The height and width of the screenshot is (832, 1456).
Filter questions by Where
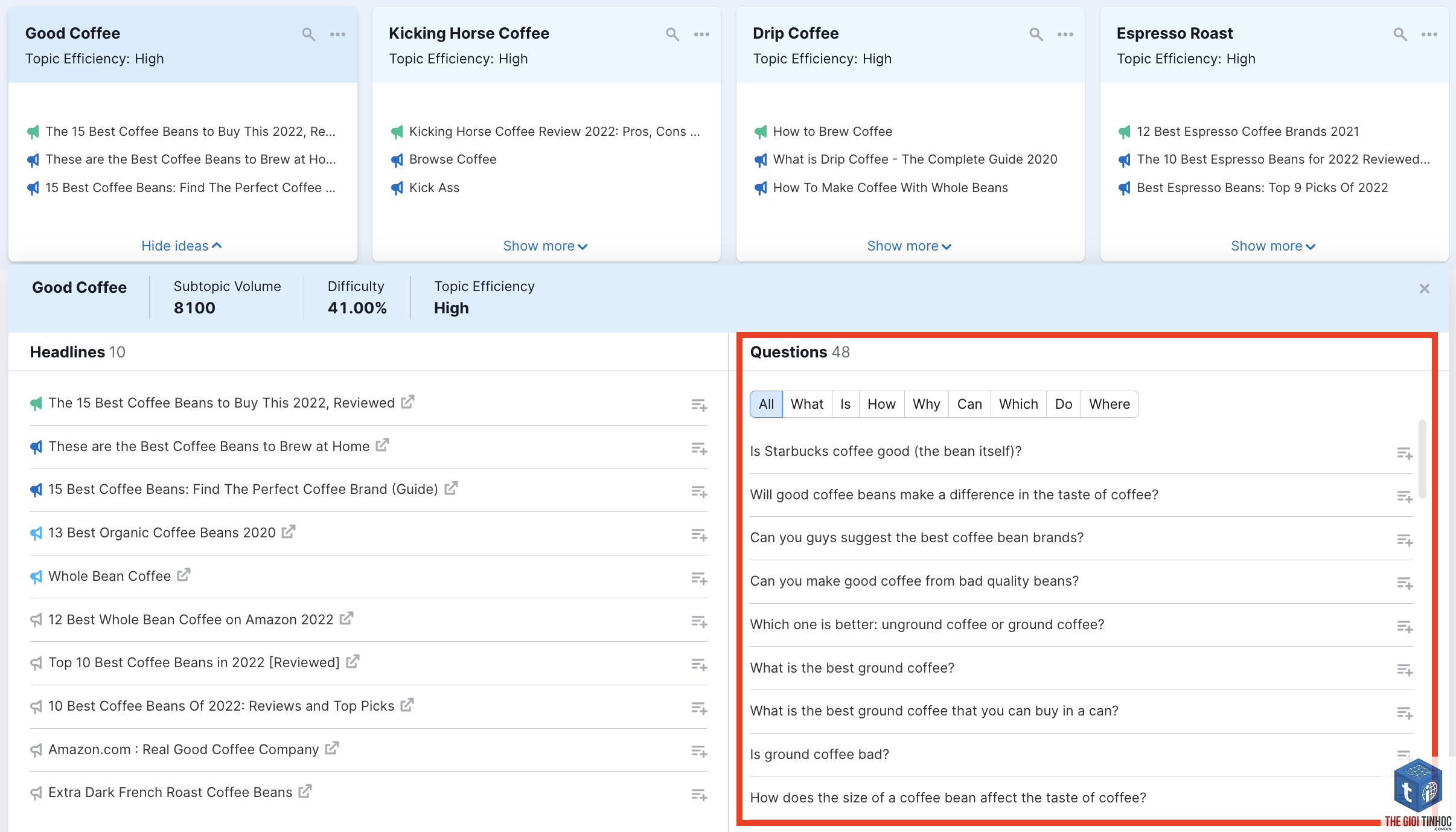pyautogui.click(x=1110, y=404)
